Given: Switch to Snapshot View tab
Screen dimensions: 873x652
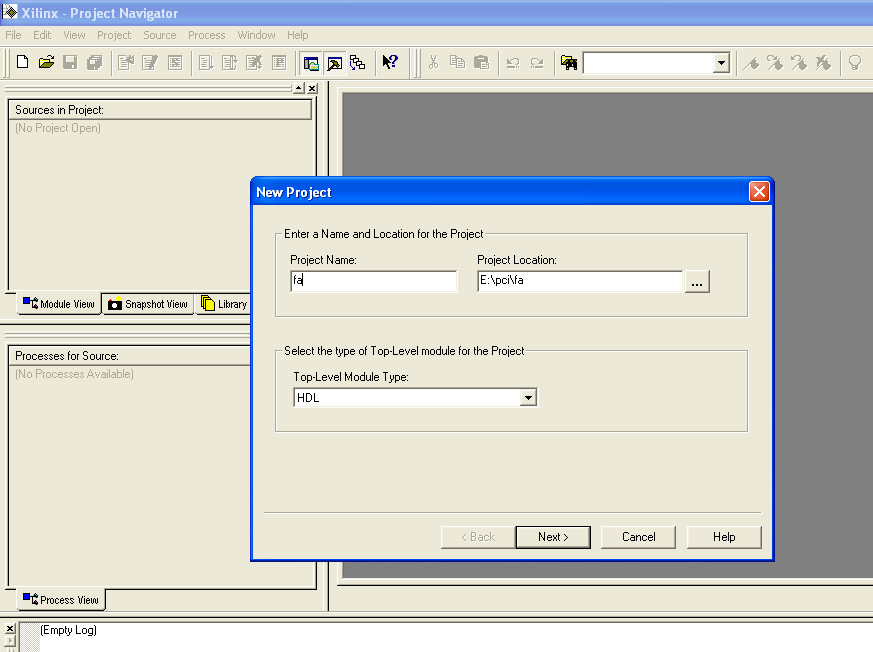Looking at the screenshot, I should pos(148,304).
